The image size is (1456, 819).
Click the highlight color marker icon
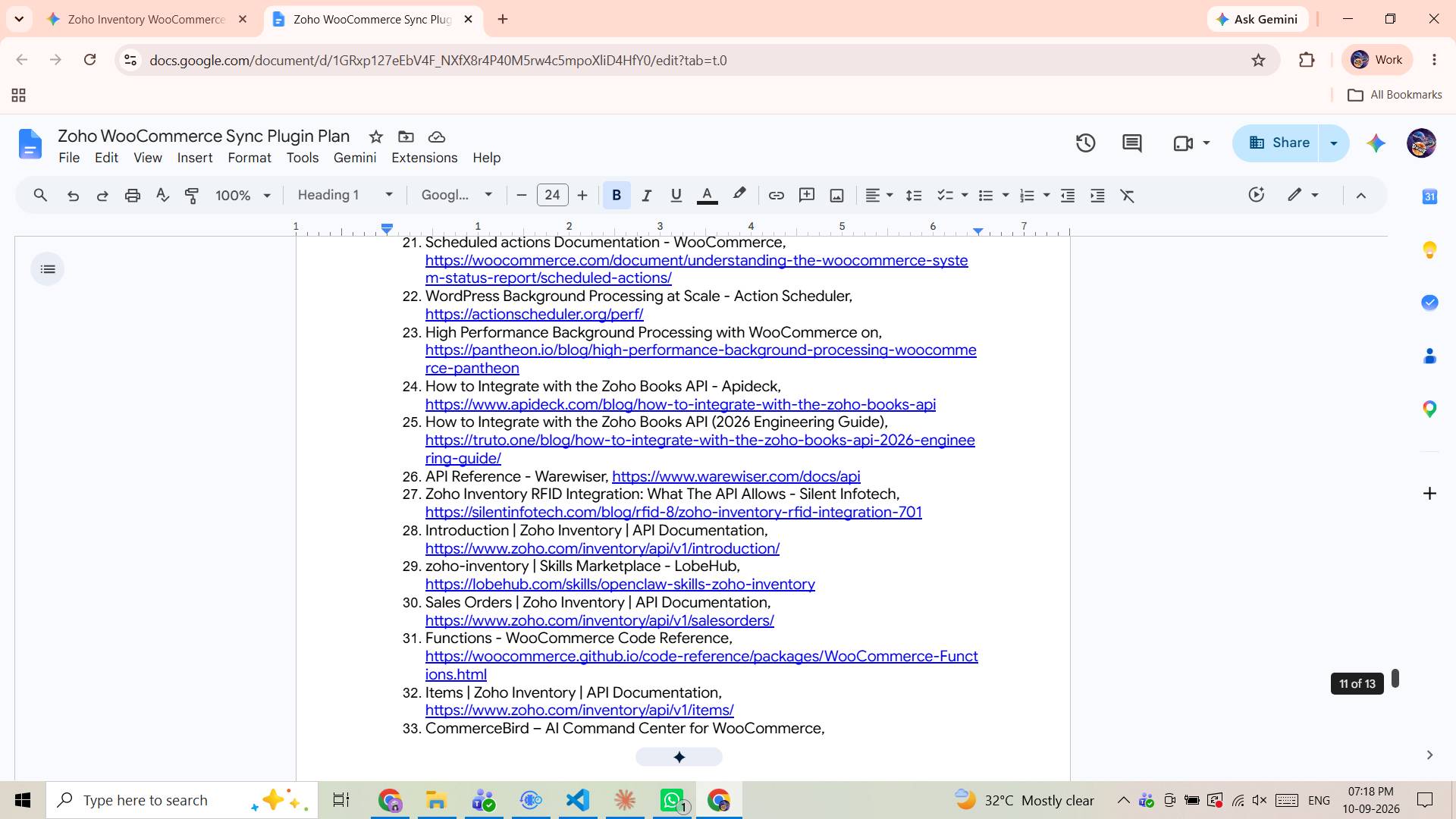pyautogui.click(x=739, y=195)
